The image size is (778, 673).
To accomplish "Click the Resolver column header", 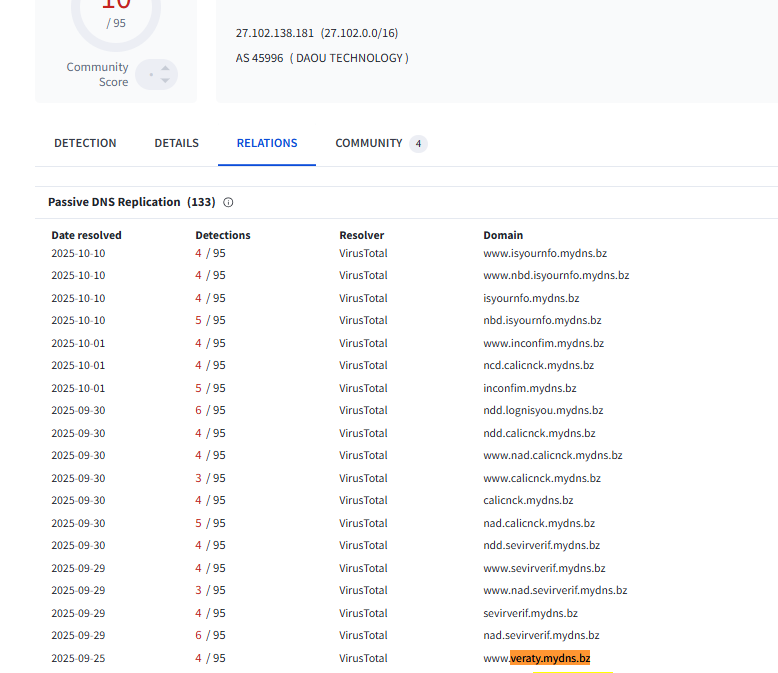I will click(362, 235).
